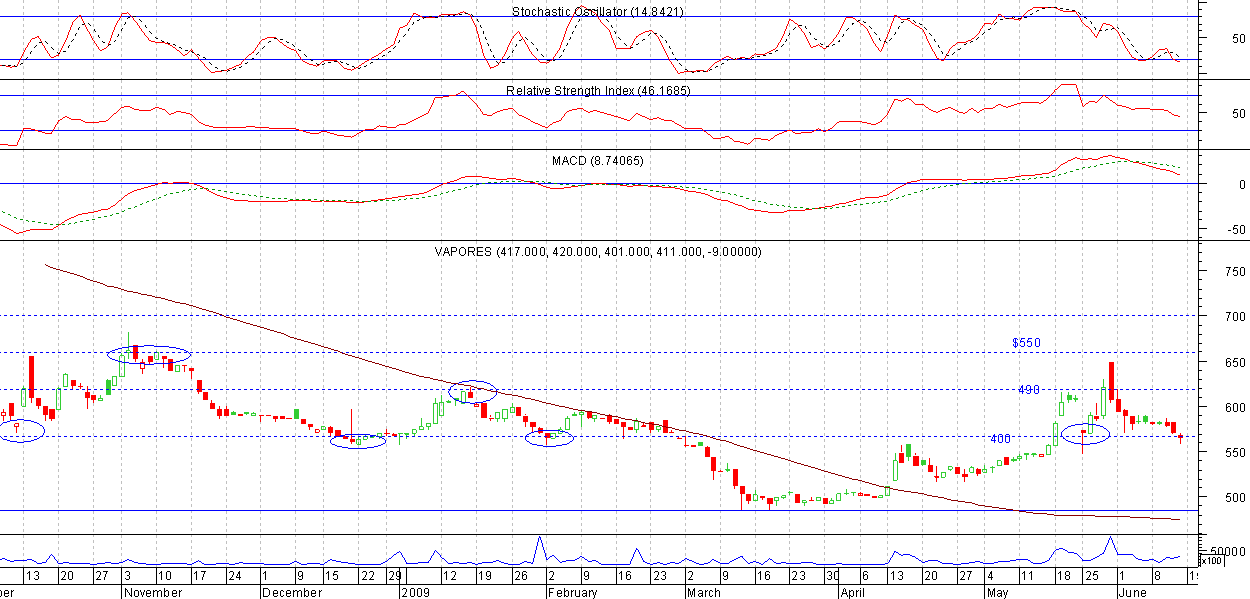
Task: Select the 50000 volume axis label
Action: [x=1226, y=551]
